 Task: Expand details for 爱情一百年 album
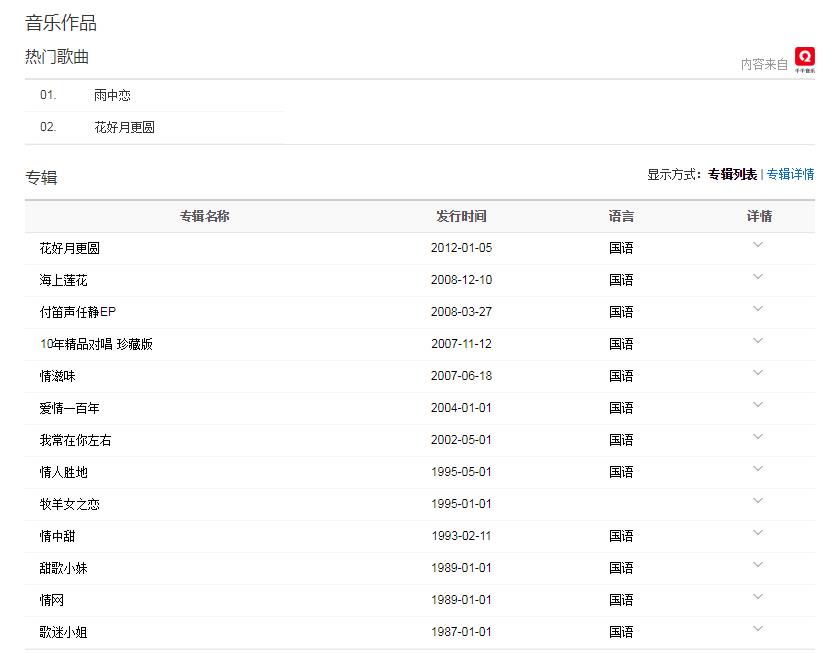[x=758, y=405]
